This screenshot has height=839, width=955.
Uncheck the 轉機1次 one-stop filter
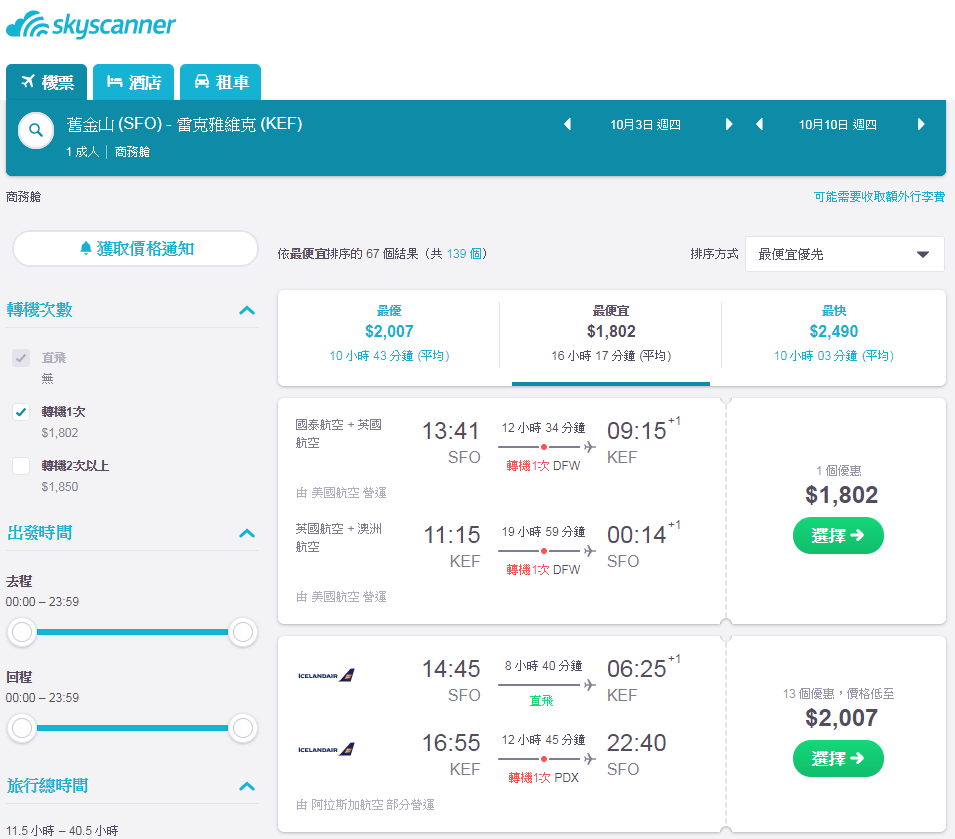pyautogui.click(x=21, y=412)
